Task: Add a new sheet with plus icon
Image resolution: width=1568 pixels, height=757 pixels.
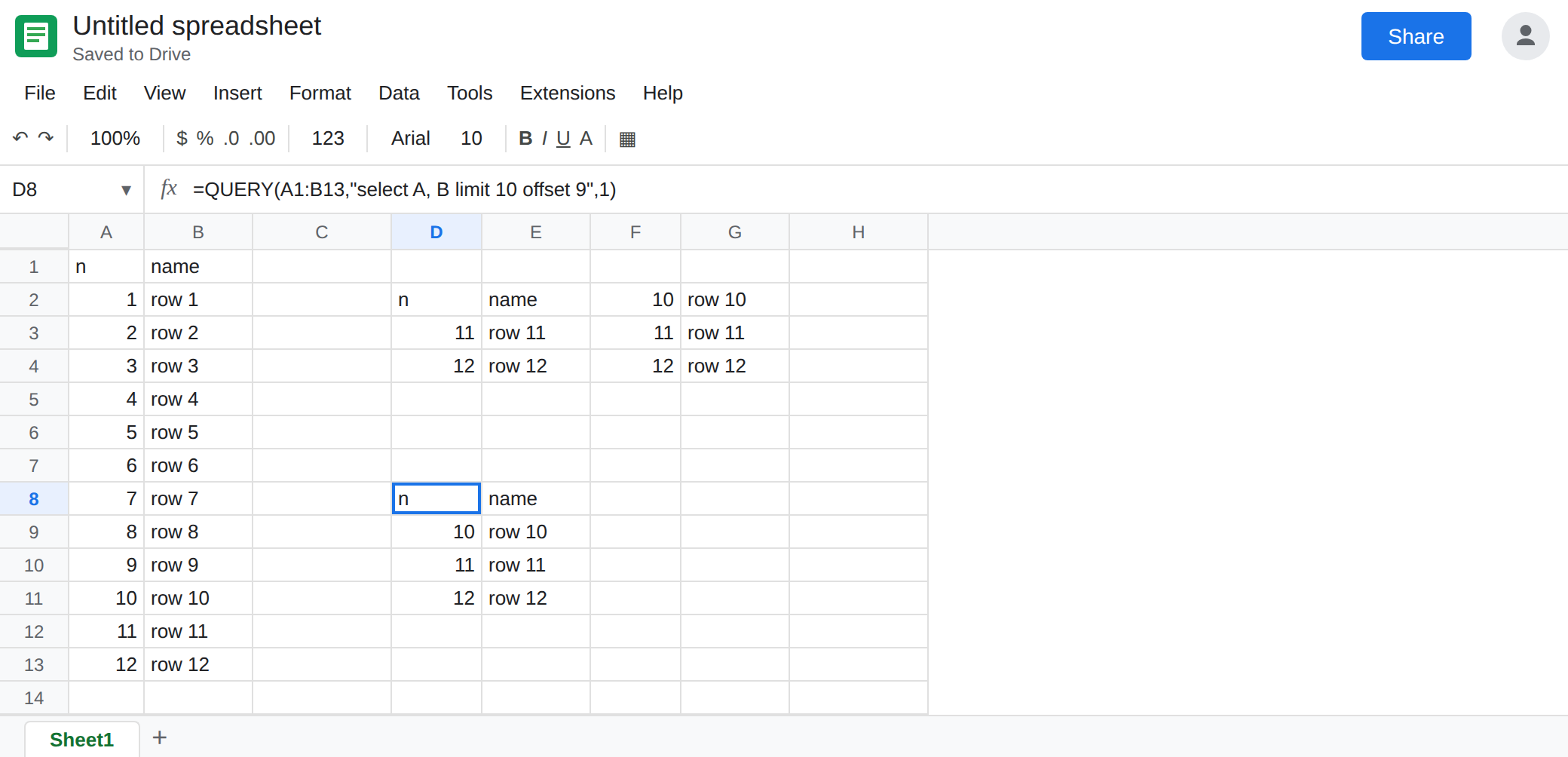Action: coord(159,737)
